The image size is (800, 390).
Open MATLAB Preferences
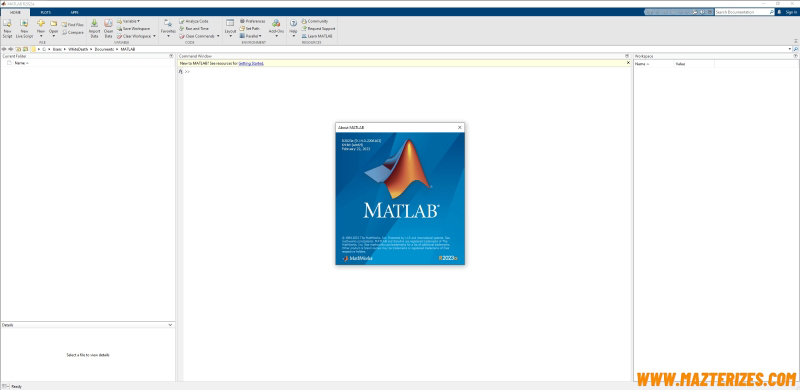[x=252, y=21]
